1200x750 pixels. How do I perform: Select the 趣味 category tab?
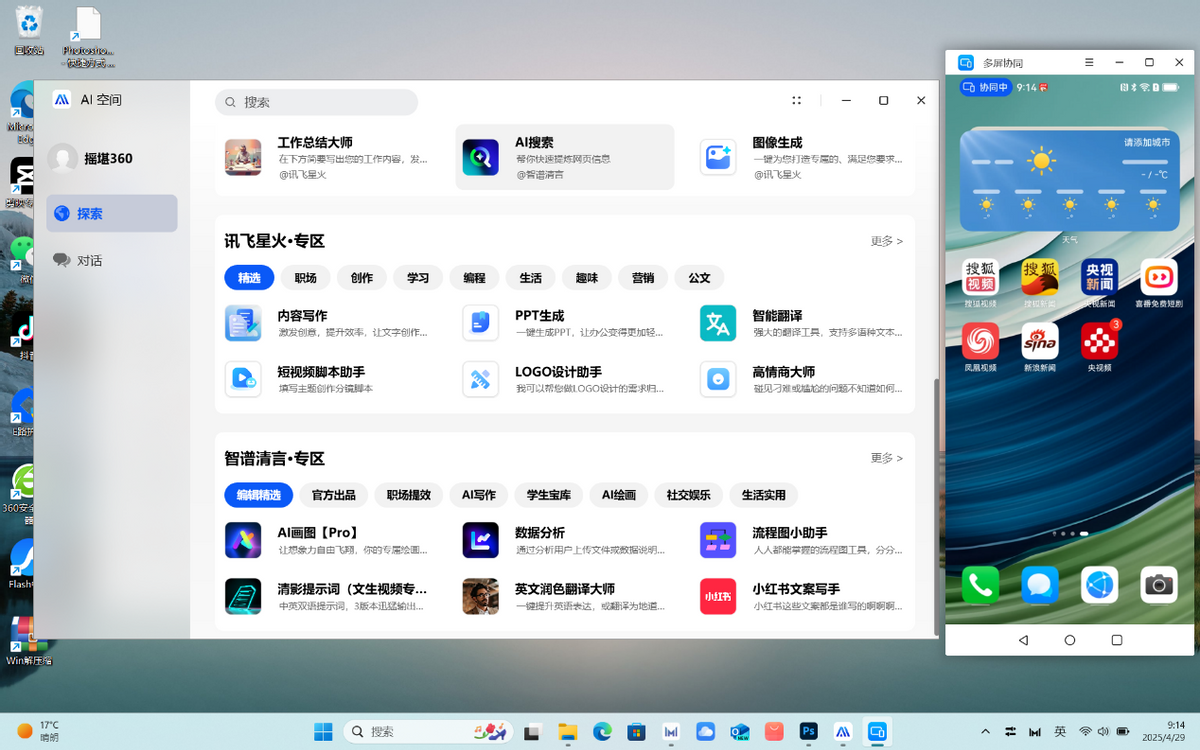click(586, 277)
